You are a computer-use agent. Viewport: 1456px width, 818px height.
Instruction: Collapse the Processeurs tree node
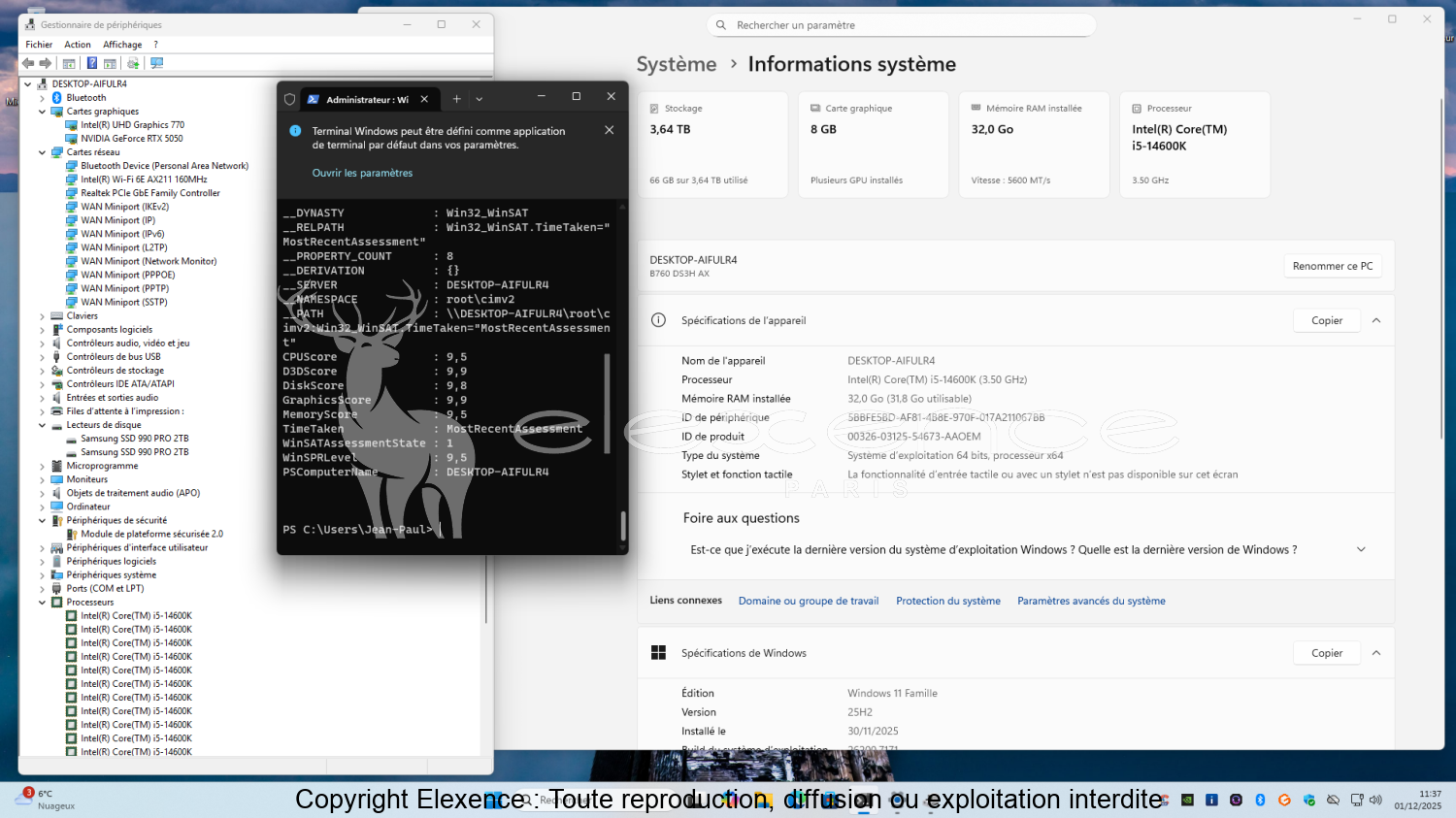pyautogui.click(x=42, y=603)
